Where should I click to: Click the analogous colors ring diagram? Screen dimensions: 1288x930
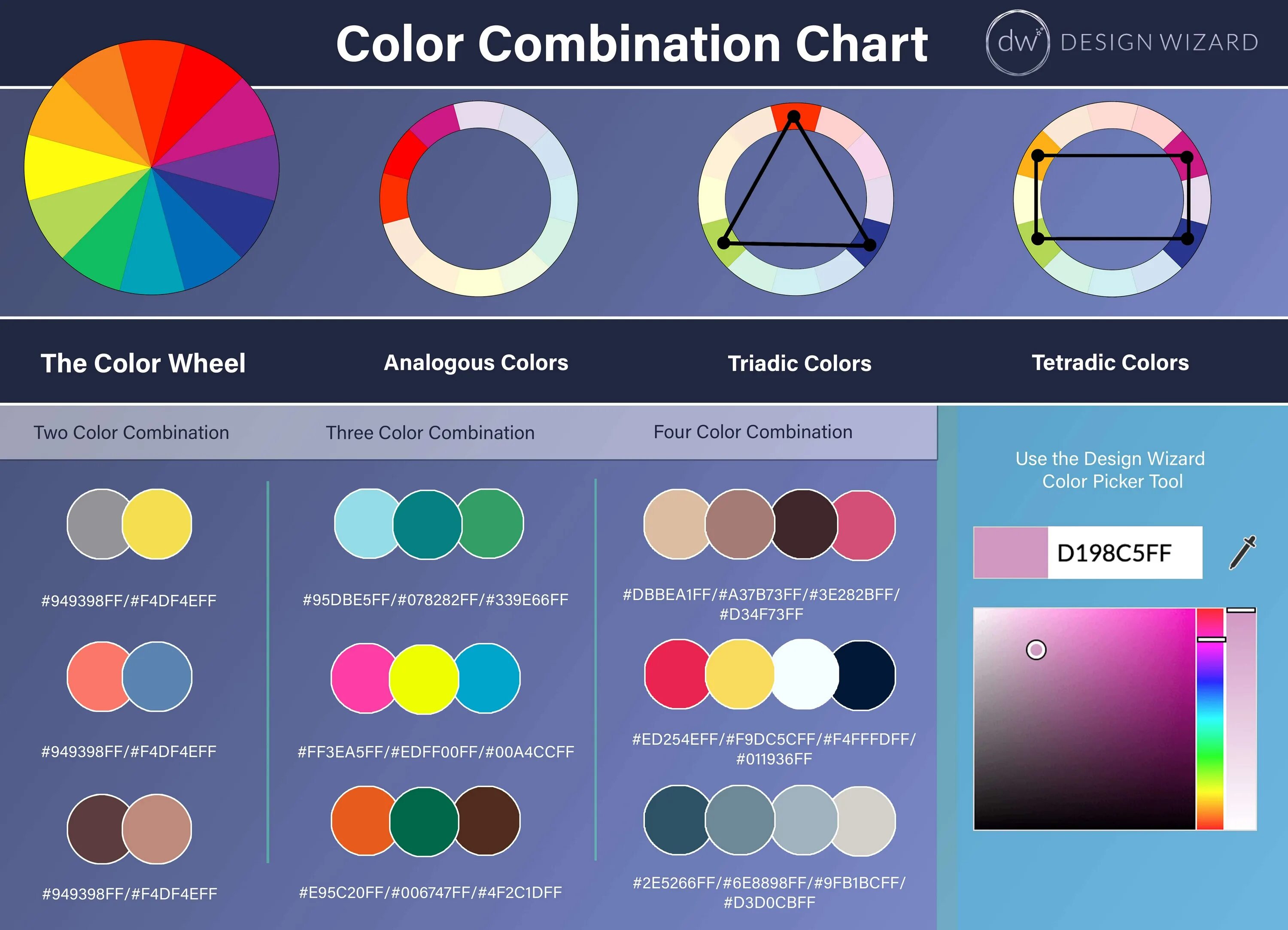click(480, 200)
